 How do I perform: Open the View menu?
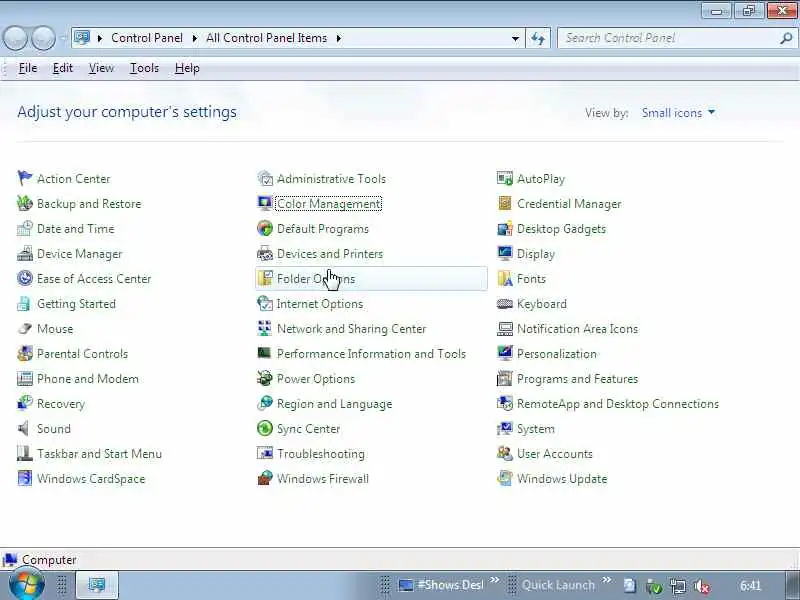tap(101, 68)
